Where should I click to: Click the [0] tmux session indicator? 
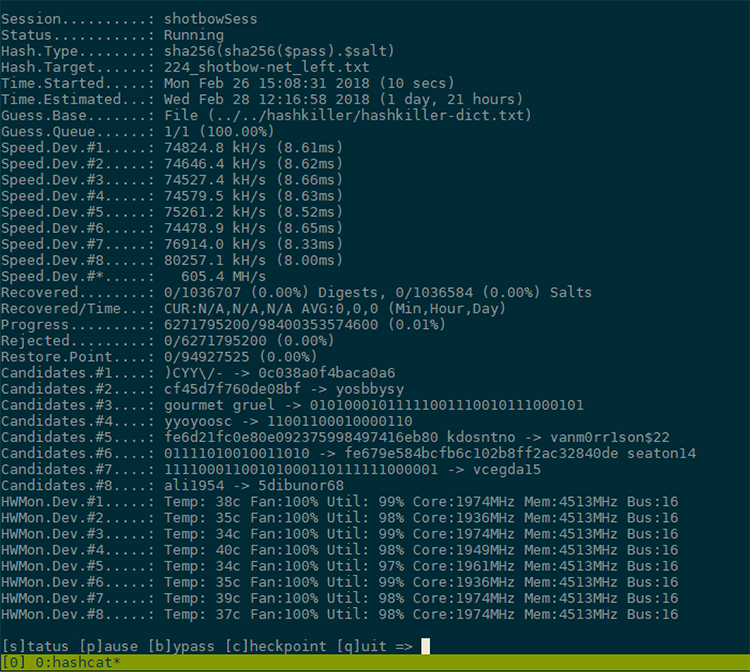click(14, 663)
